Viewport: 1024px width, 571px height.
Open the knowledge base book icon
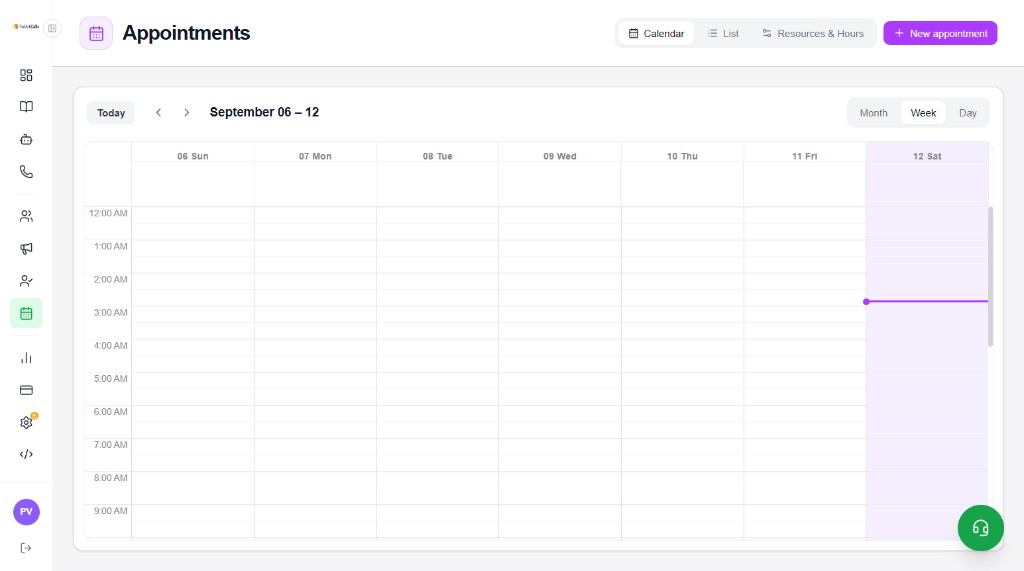[26, 106]
